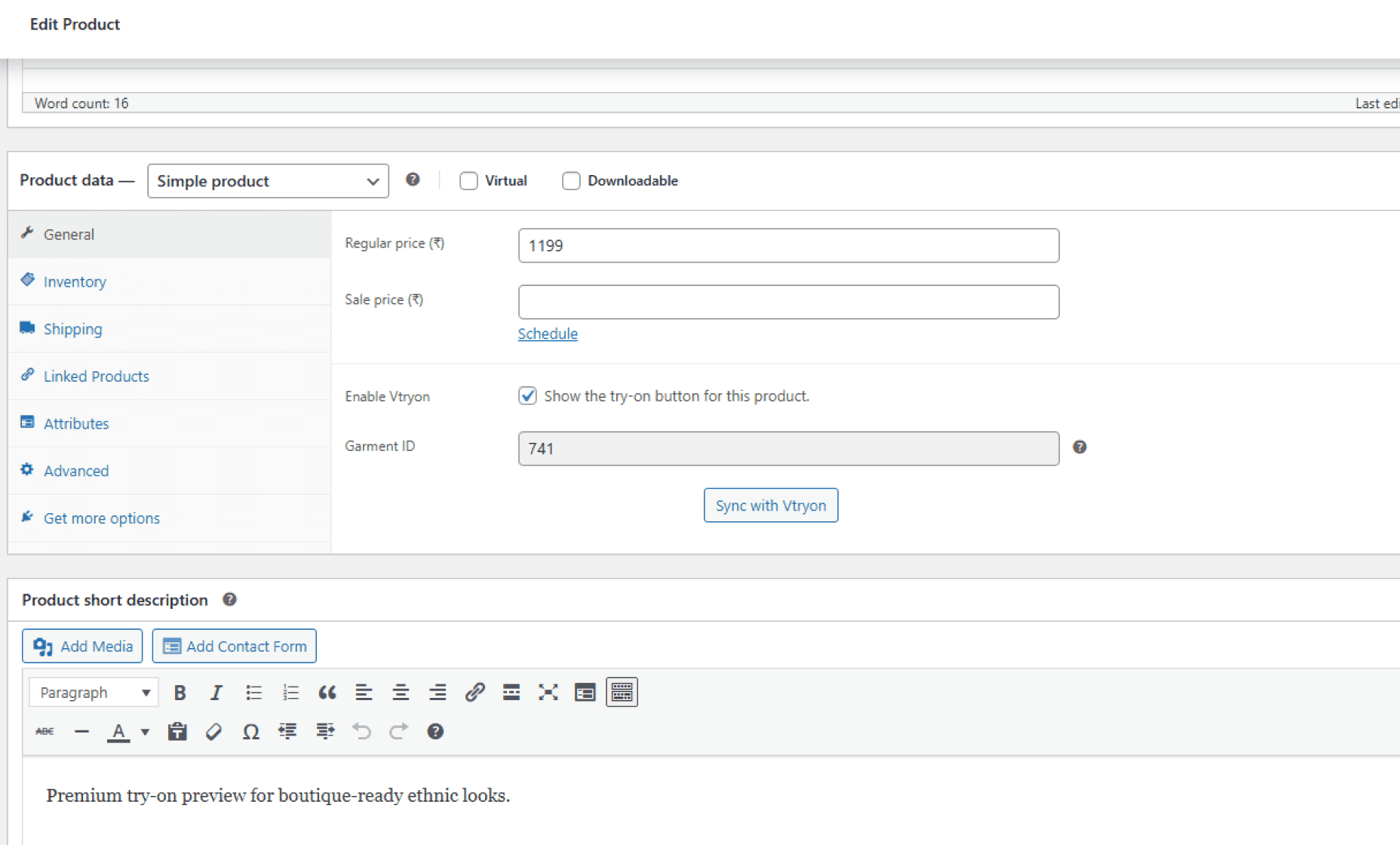
Task: Open the special character picker
Action: 250,731
